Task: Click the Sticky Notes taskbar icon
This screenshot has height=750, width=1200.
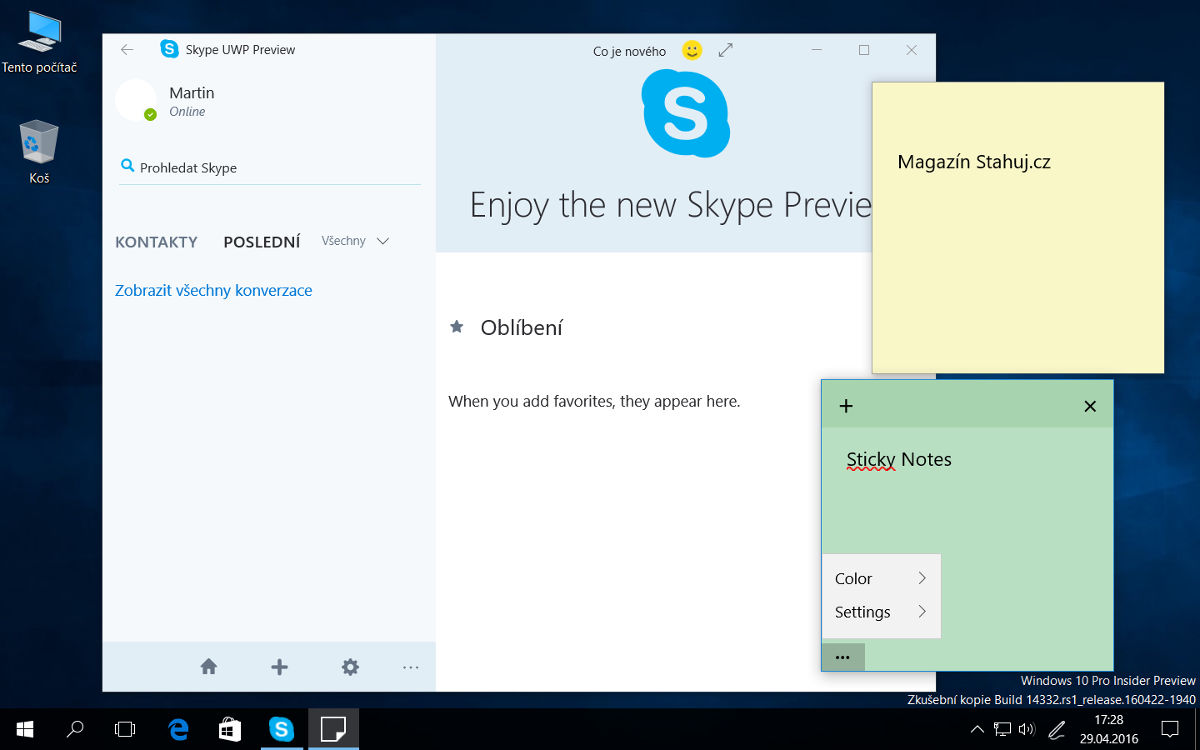Action: (x=333, y=729)
